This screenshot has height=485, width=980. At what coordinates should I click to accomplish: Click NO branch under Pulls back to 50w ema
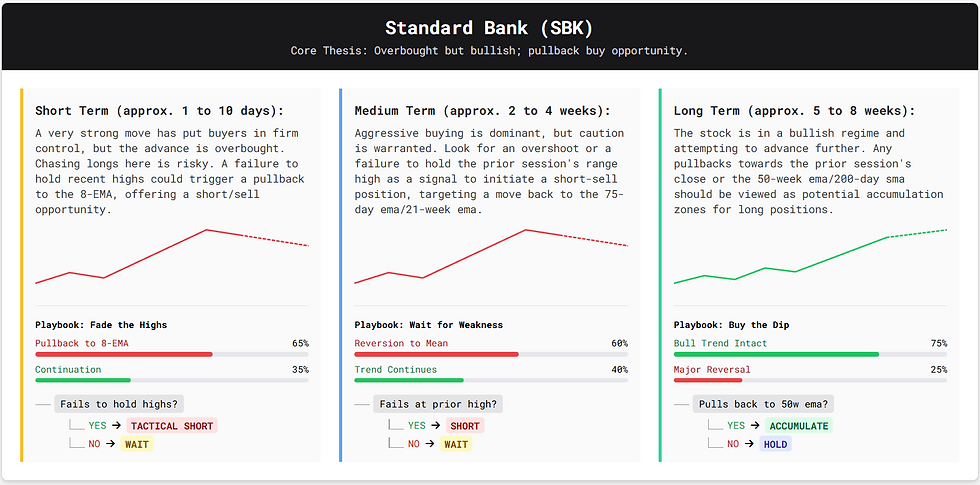coord(732,444)
